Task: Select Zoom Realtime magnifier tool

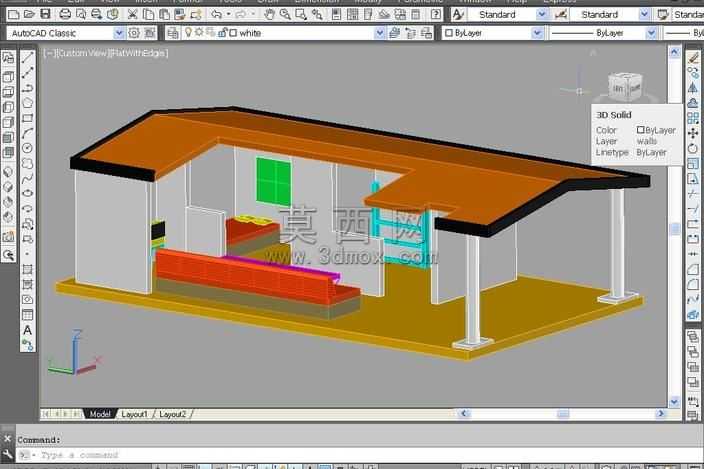Action: coord(285,15)
